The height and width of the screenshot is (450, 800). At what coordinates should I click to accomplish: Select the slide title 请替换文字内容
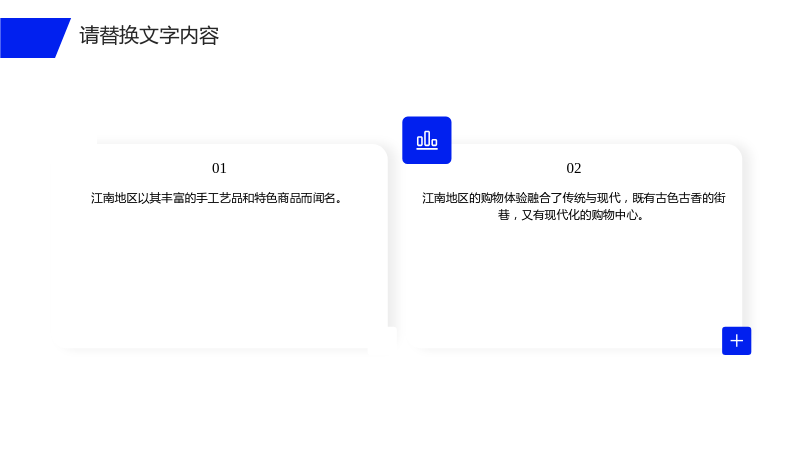149,36
